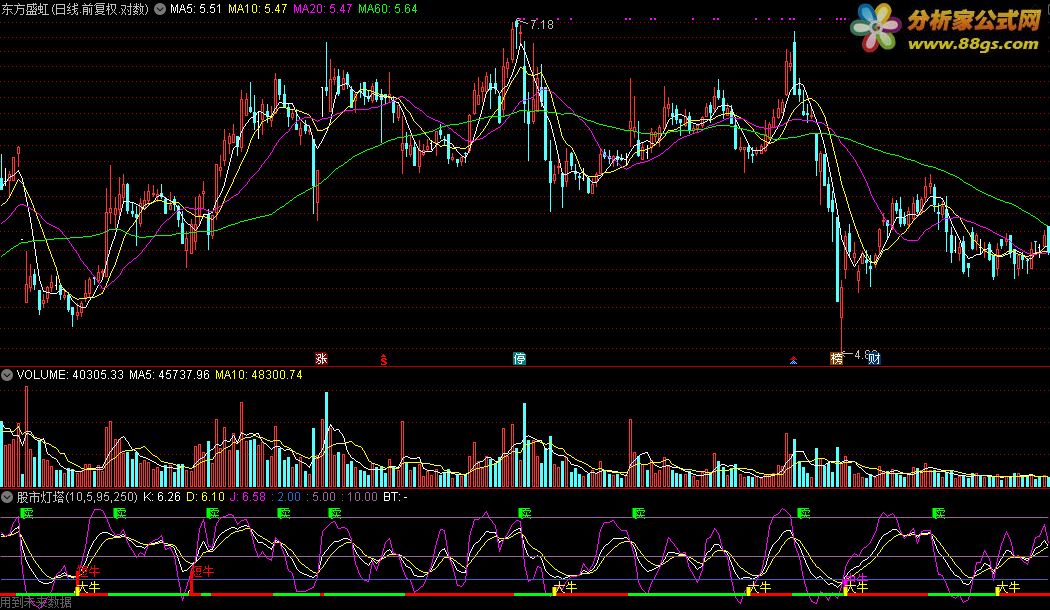Click the volume MA5: 45737.96 value

(169, 375)
